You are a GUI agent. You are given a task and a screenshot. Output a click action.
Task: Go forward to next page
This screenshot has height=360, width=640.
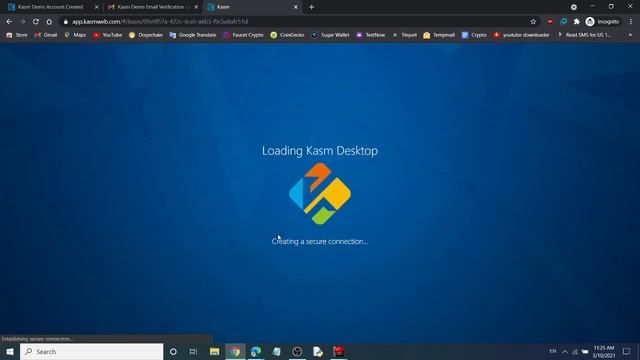coord(22,22)
